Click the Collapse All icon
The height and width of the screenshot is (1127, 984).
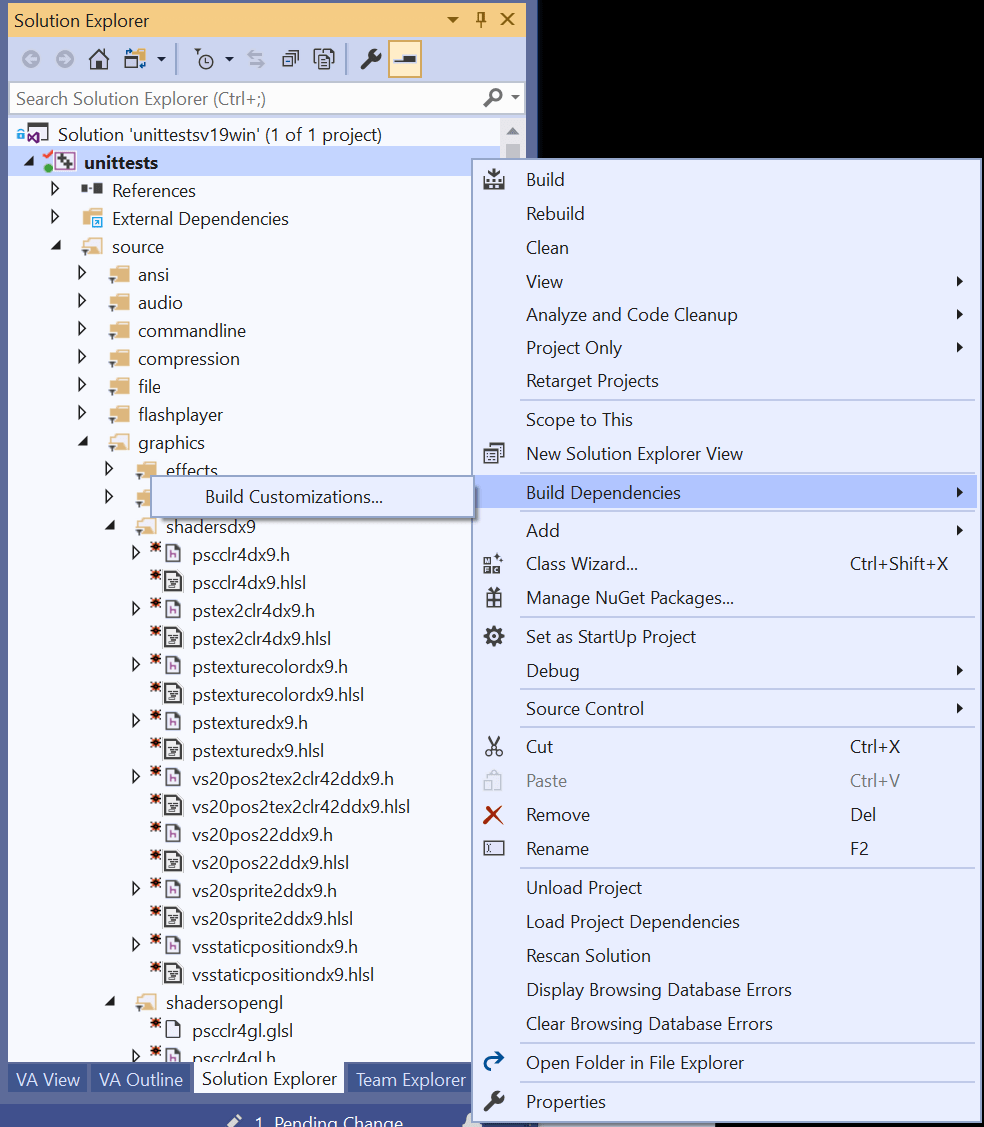pyautogui.click(x=288, y=59)
